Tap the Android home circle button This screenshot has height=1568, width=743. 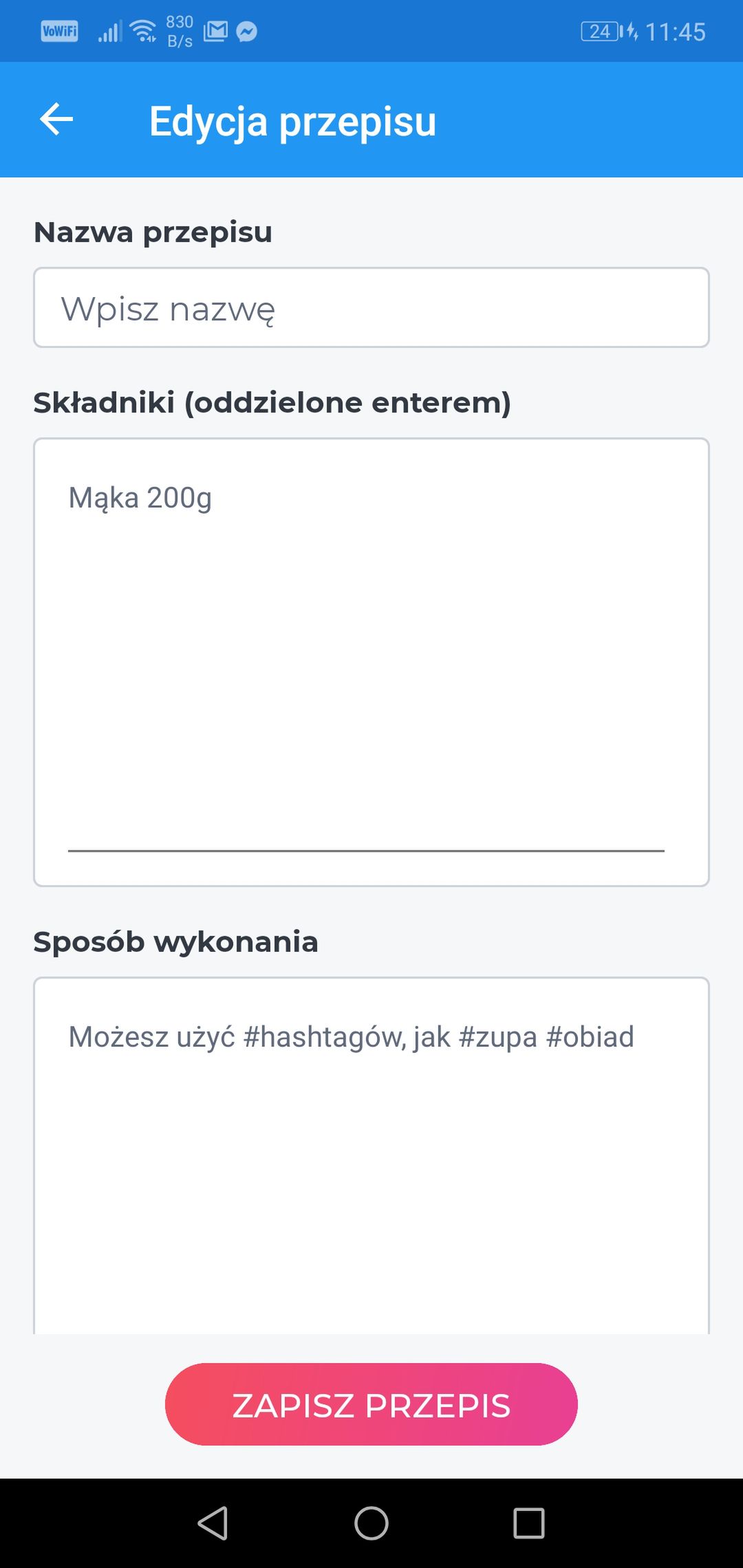pyautogui.click(x=371, y=1523)
